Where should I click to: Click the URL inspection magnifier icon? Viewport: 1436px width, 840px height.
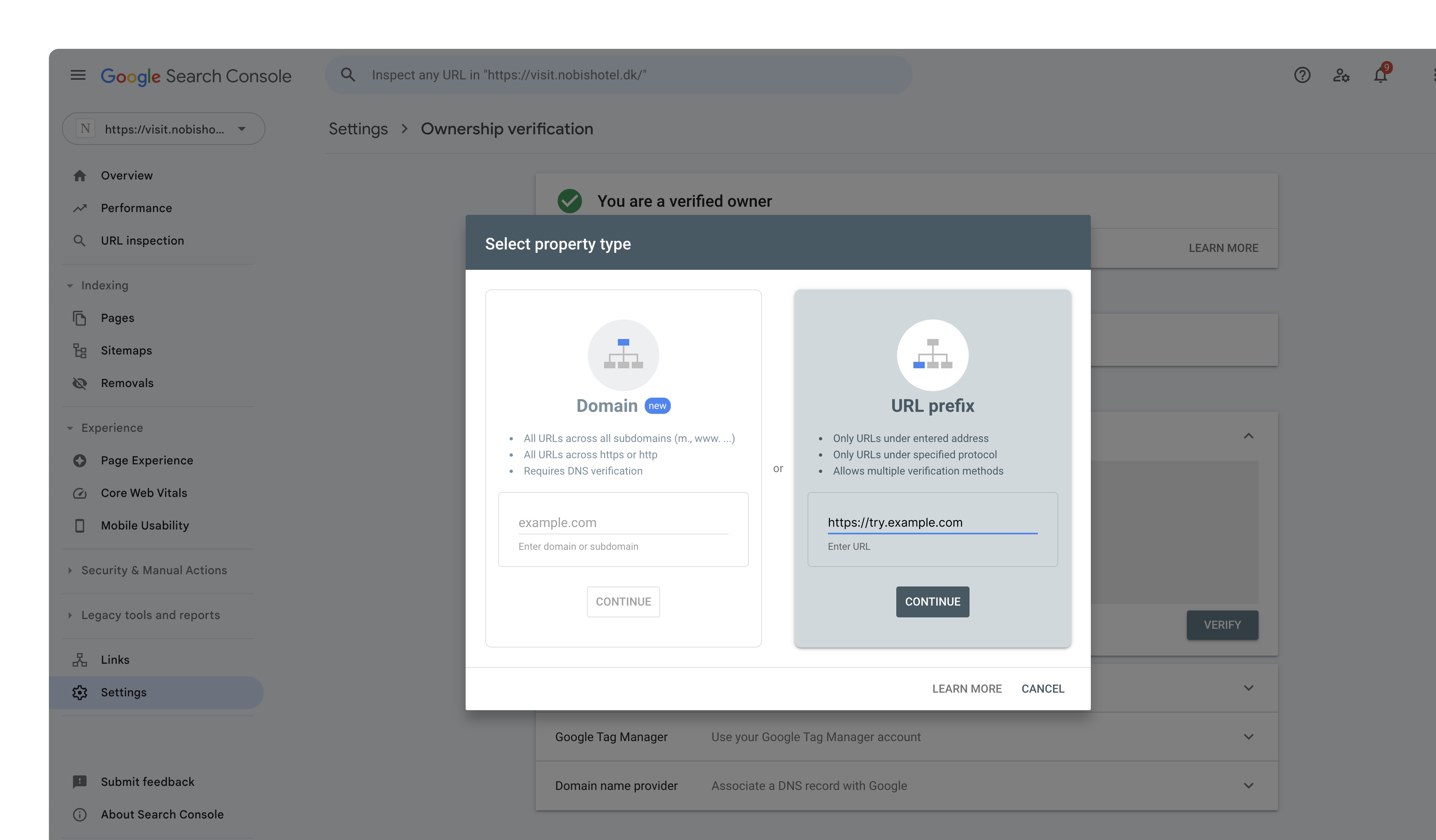[x=80, y=241]
